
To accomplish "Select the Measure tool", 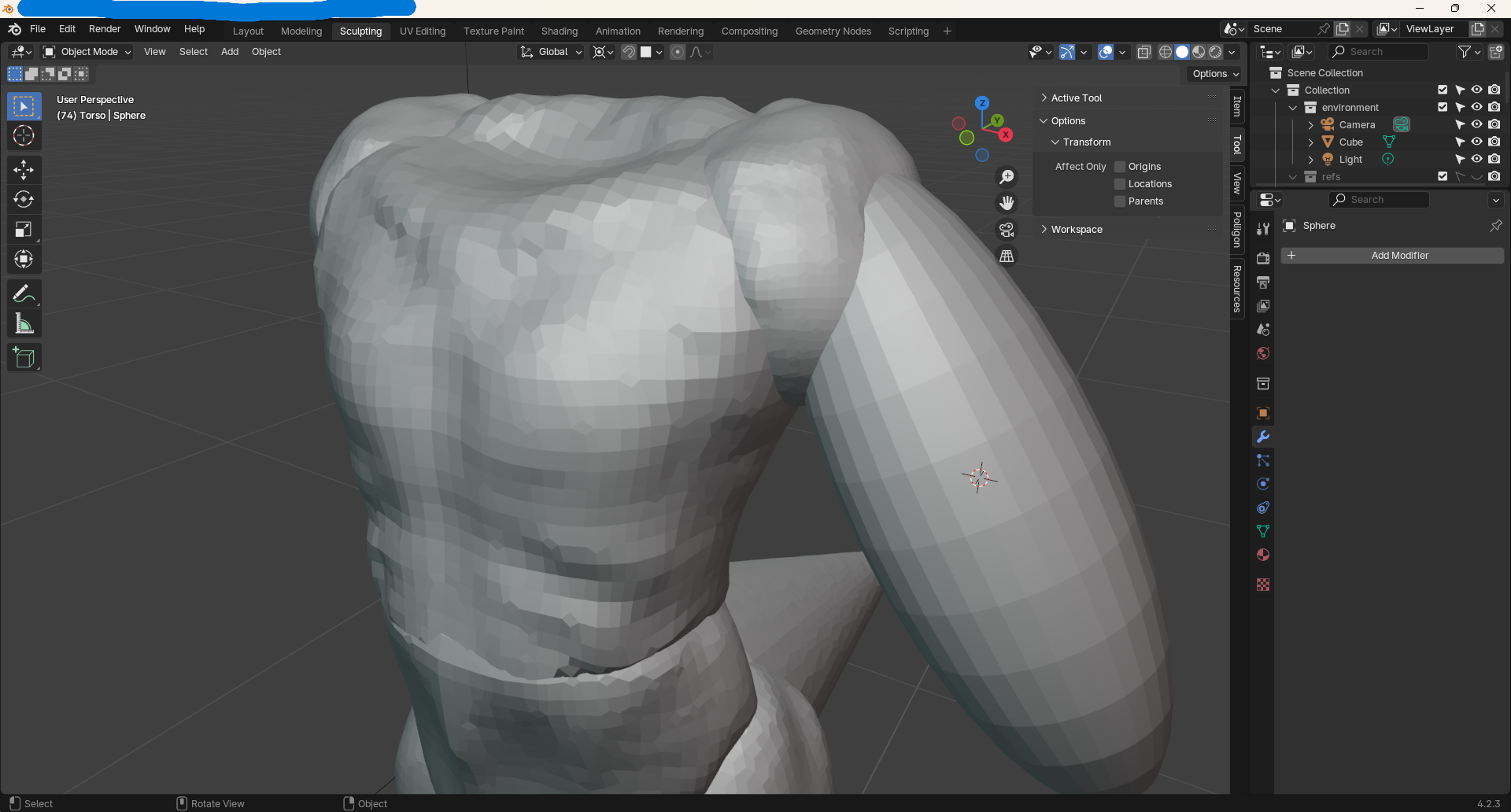I will click(24, 324).
